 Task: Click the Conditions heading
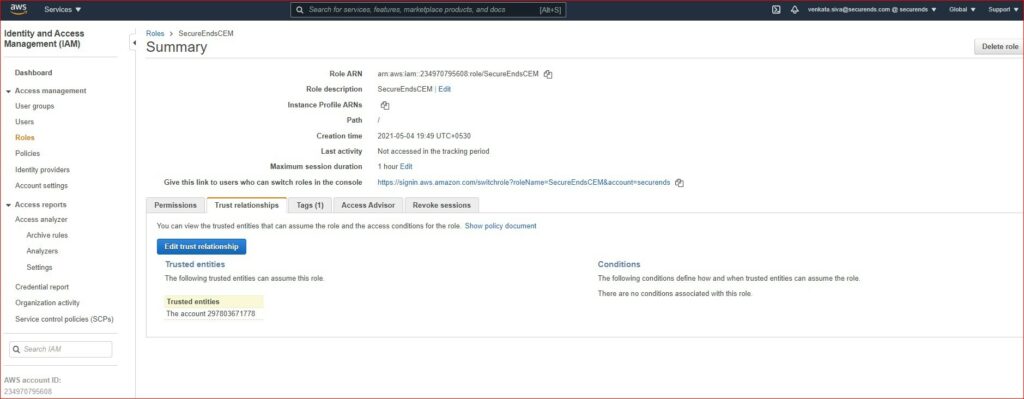click(619, 264)
